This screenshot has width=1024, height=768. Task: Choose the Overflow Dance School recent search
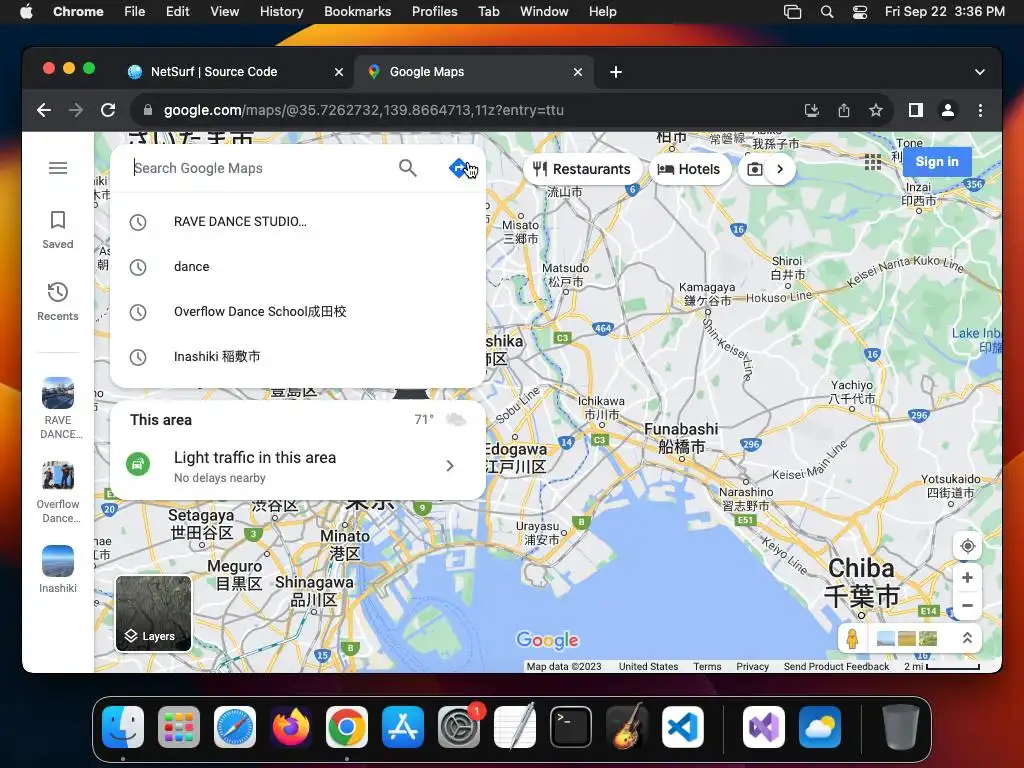(298, 312)
